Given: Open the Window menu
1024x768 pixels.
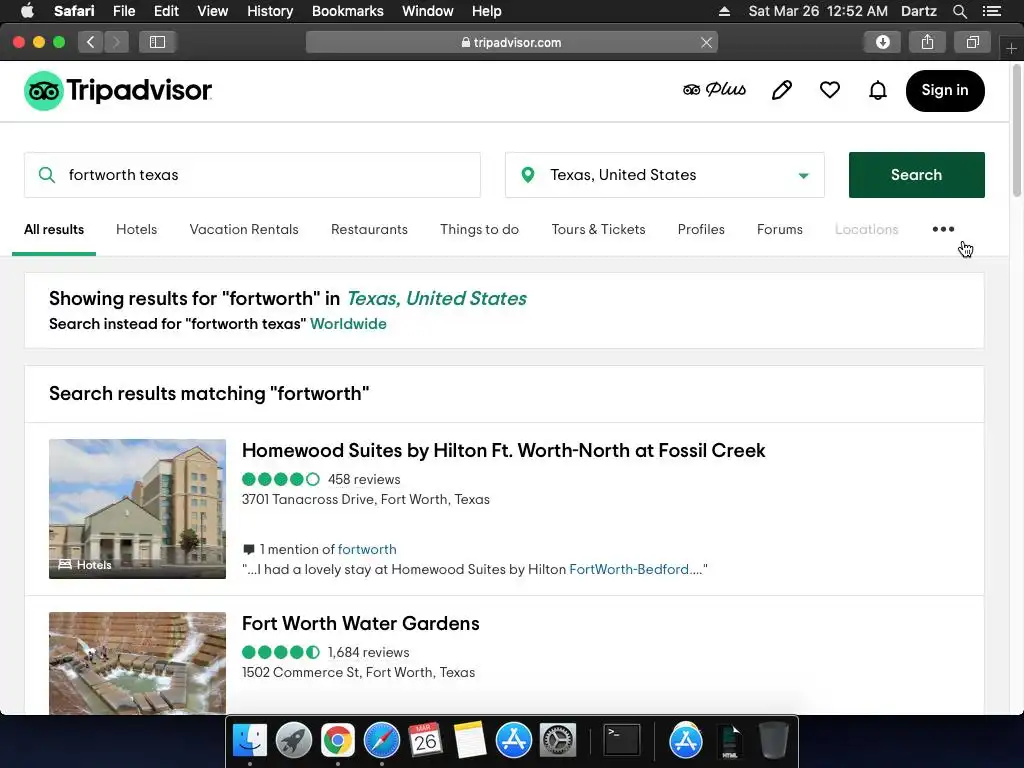Looking at the screenshot, I should coord(427,11).
